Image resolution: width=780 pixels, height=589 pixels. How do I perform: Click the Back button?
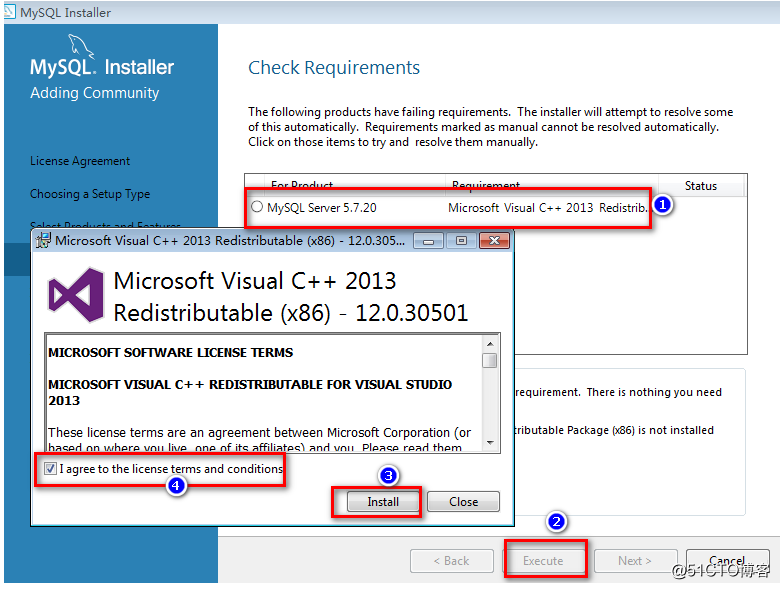[452, 561]
